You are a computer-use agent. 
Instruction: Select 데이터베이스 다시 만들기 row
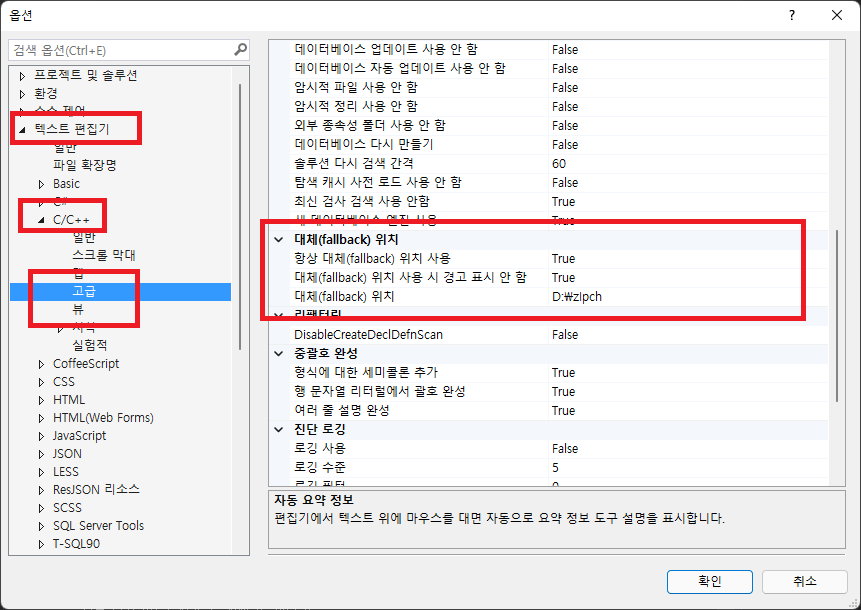click(560, 145)
